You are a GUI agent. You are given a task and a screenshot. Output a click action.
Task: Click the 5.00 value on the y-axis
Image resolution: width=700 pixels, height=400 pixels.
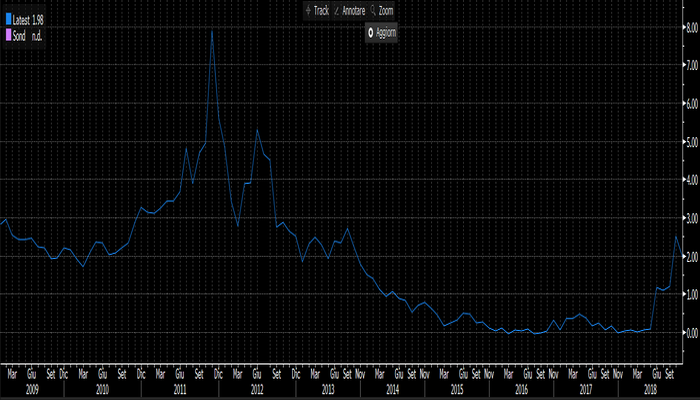coord(689,142)
